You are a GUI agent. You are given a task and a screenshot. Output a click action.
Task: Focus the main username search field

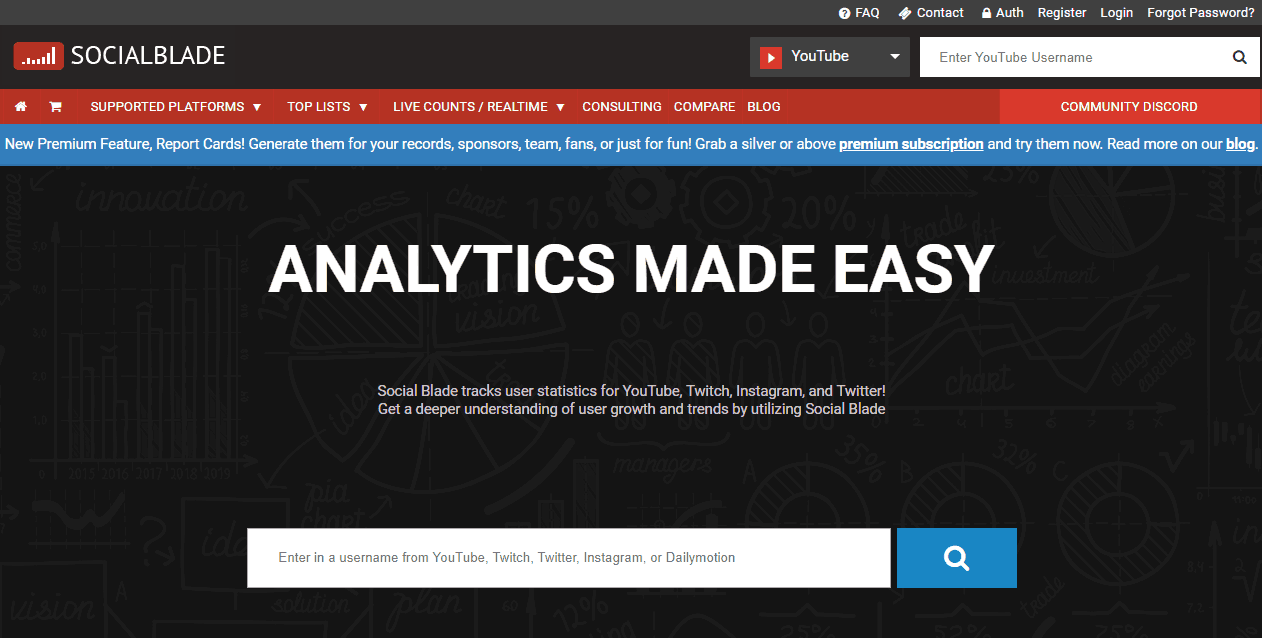coord(569,558)
